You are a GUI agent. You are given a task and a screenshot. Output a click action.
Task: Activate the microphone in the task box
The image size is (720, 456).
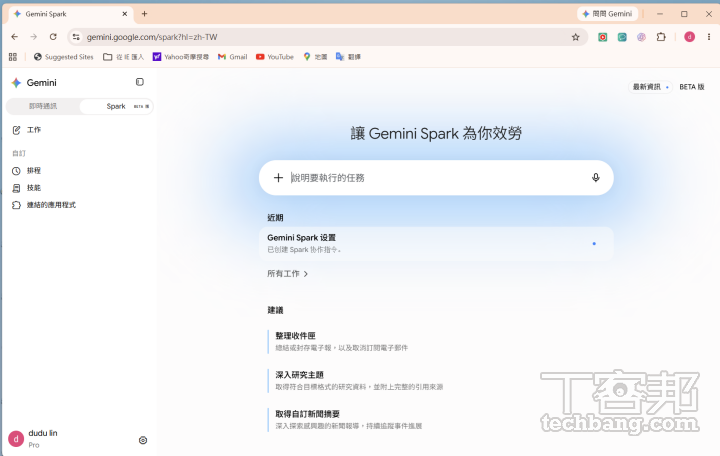[x=596, y=178]
